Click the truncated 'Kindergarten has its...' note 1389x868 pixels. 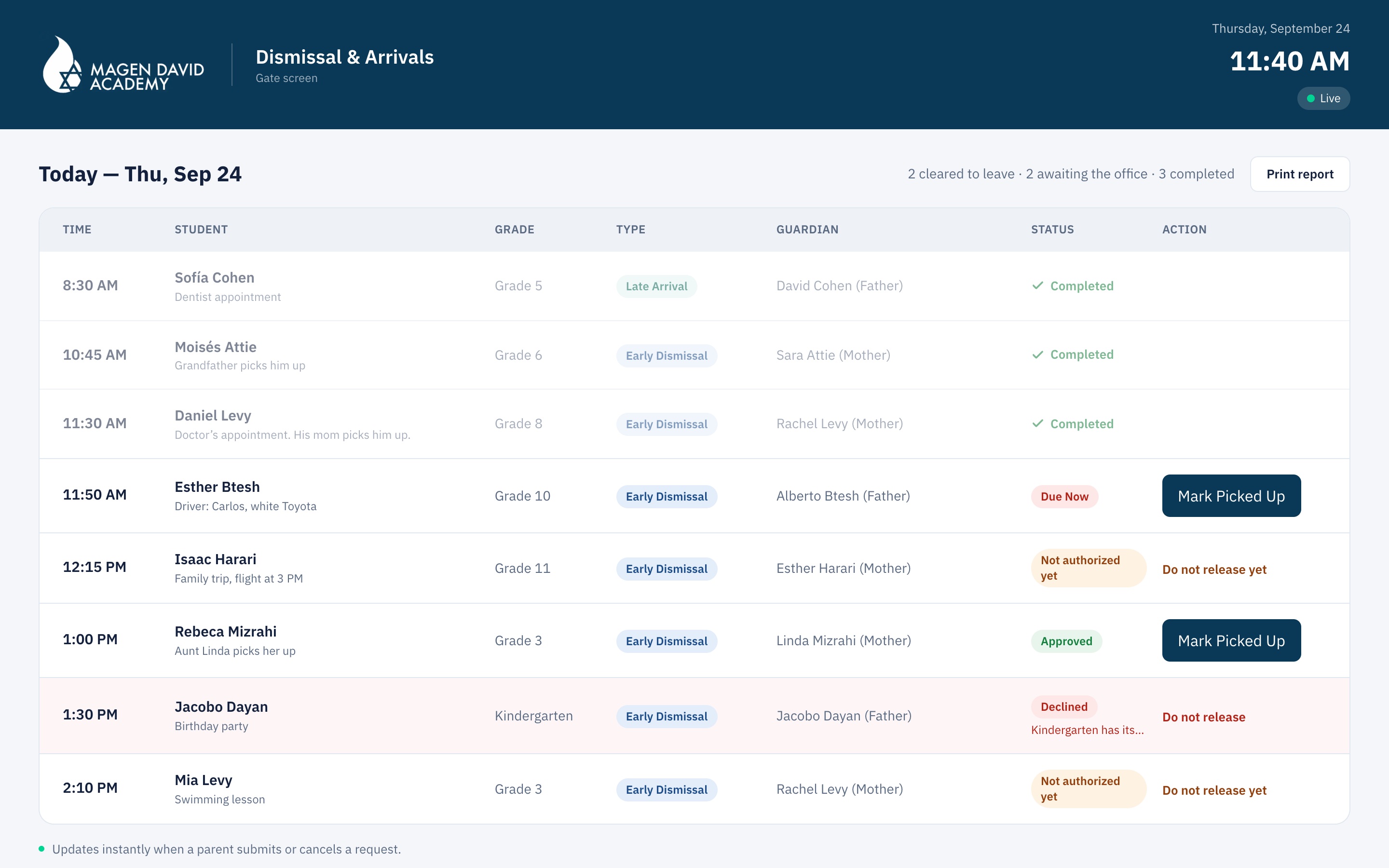(x=1087, y=730)
